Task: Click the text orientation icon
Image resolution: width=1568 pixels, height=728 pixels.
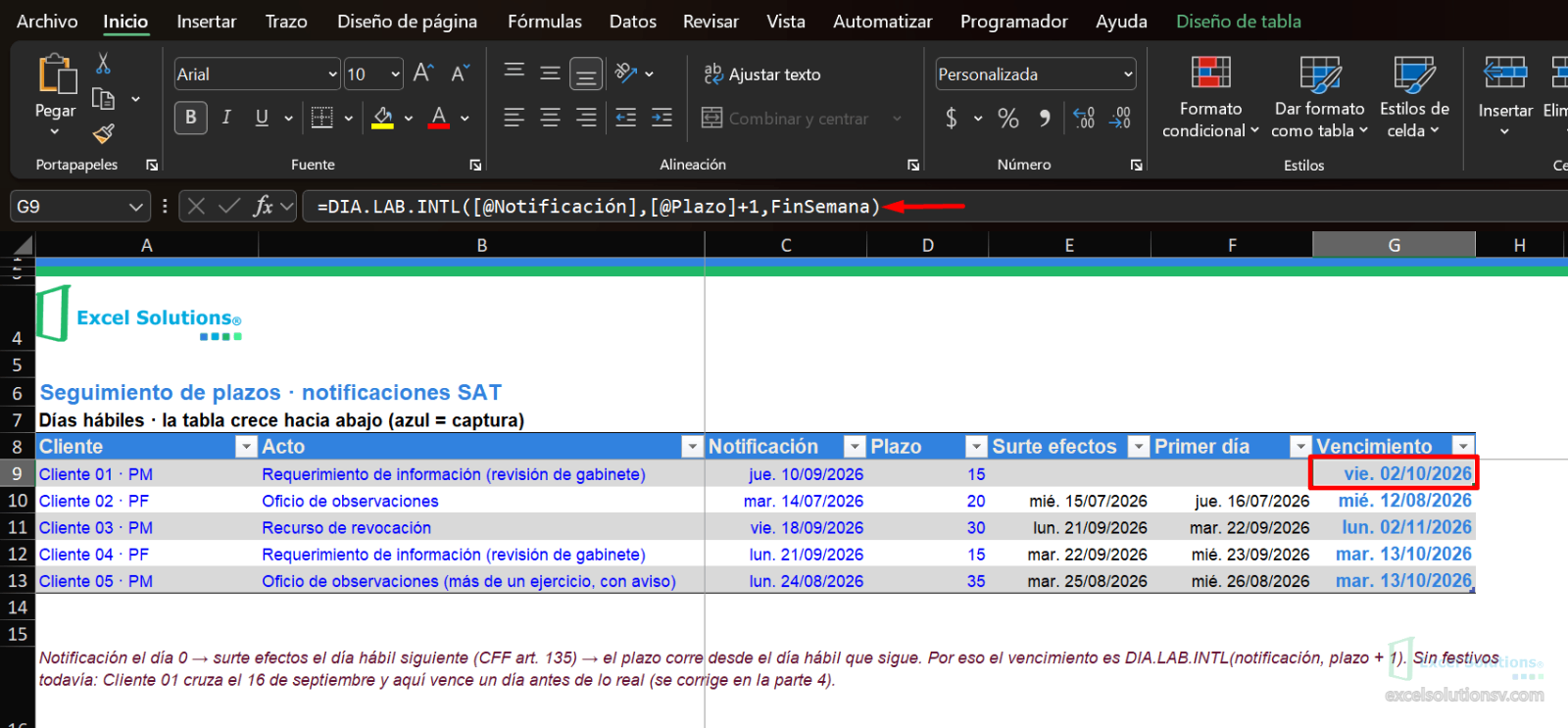Action: [626, 73]
